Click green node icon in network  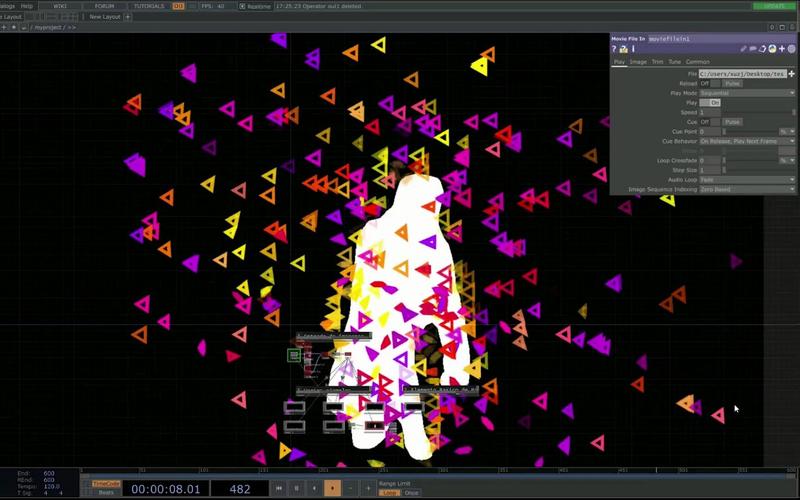294,355
